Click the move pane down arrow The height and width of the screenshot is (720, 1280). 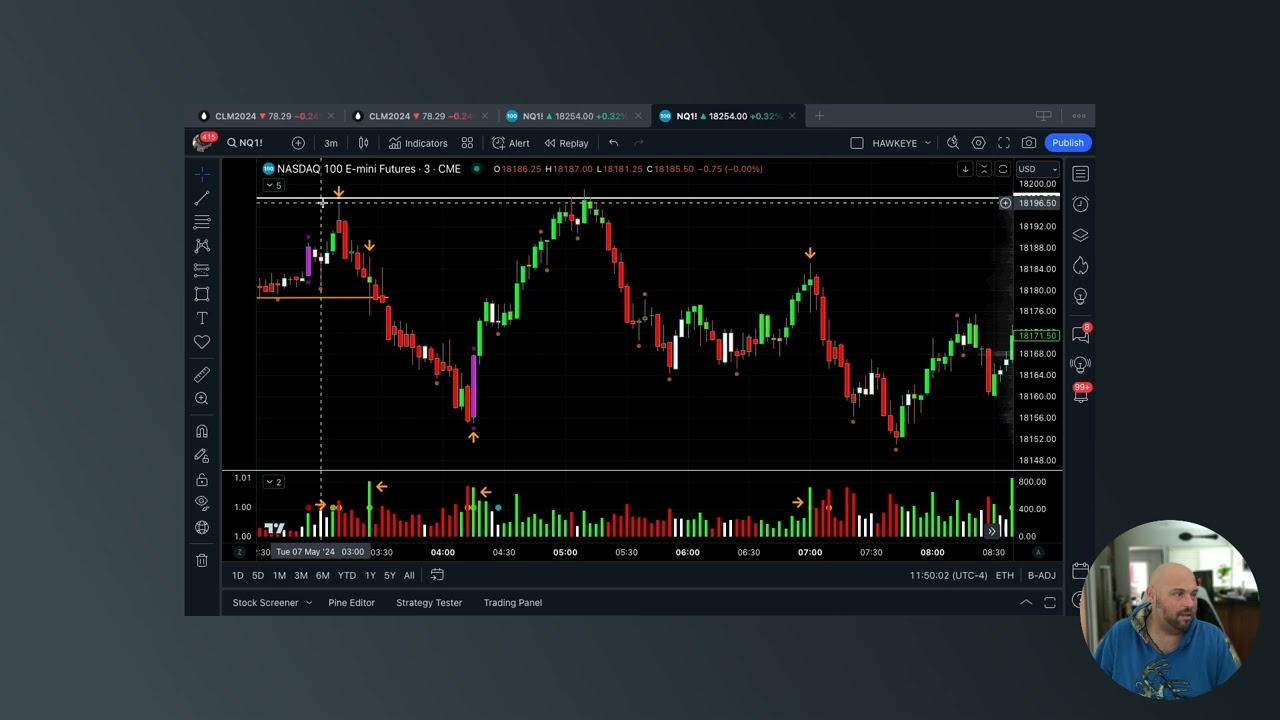965,169
